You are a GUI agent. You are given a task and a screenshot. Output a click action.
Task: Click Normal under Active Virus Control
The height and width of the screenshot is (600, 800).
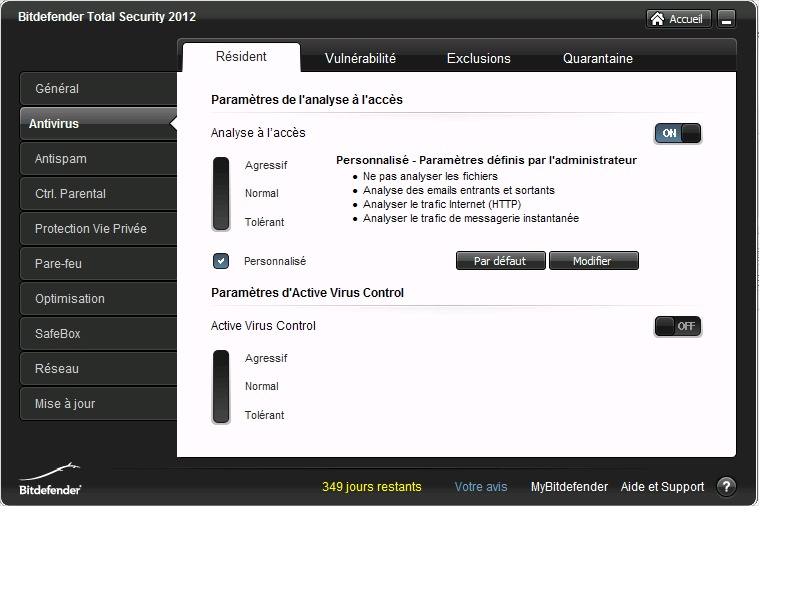click(262, 386)
